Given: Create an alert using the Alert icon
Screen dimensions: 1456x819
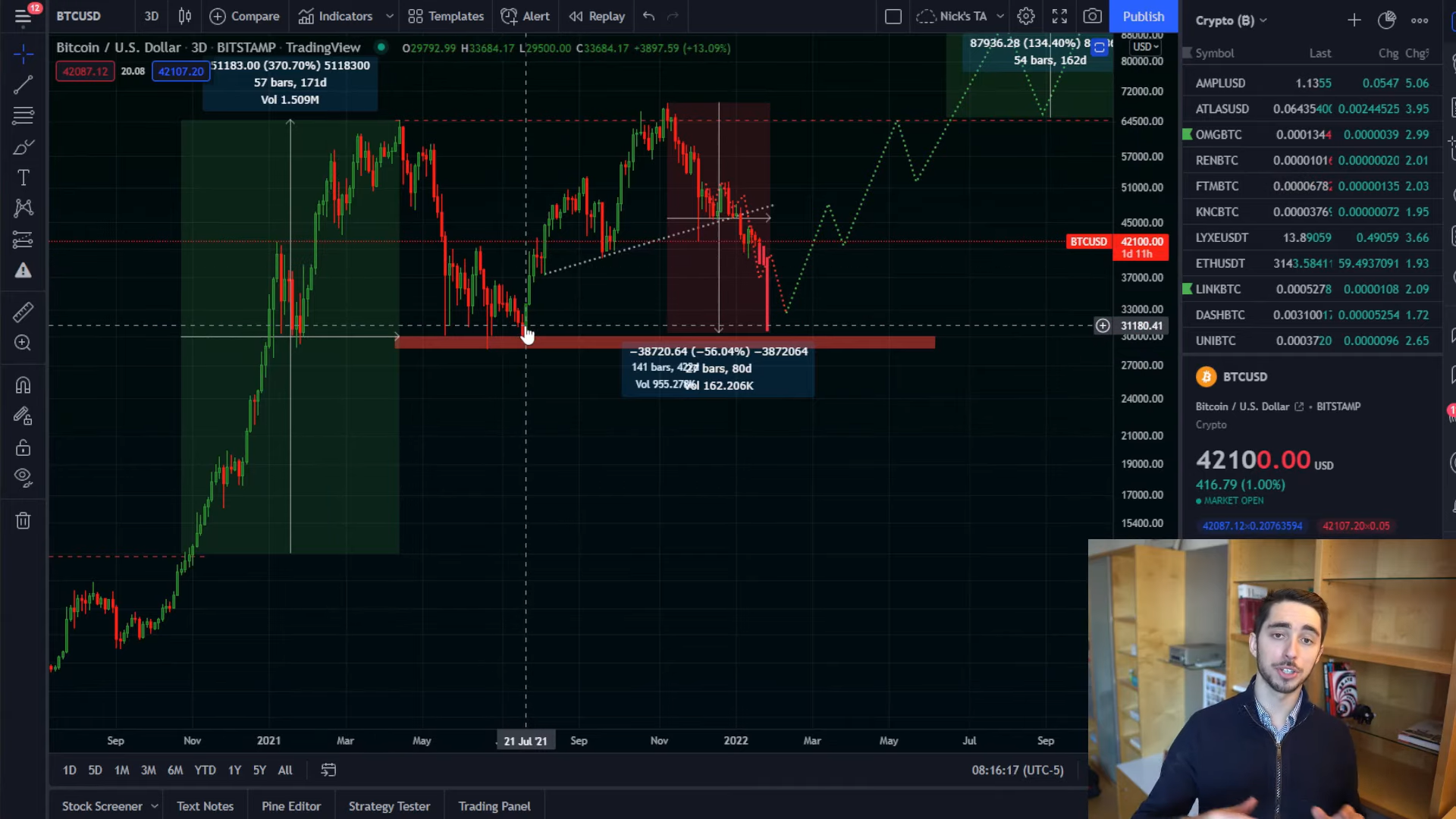Looking at the screenshot, I should 525,16.
